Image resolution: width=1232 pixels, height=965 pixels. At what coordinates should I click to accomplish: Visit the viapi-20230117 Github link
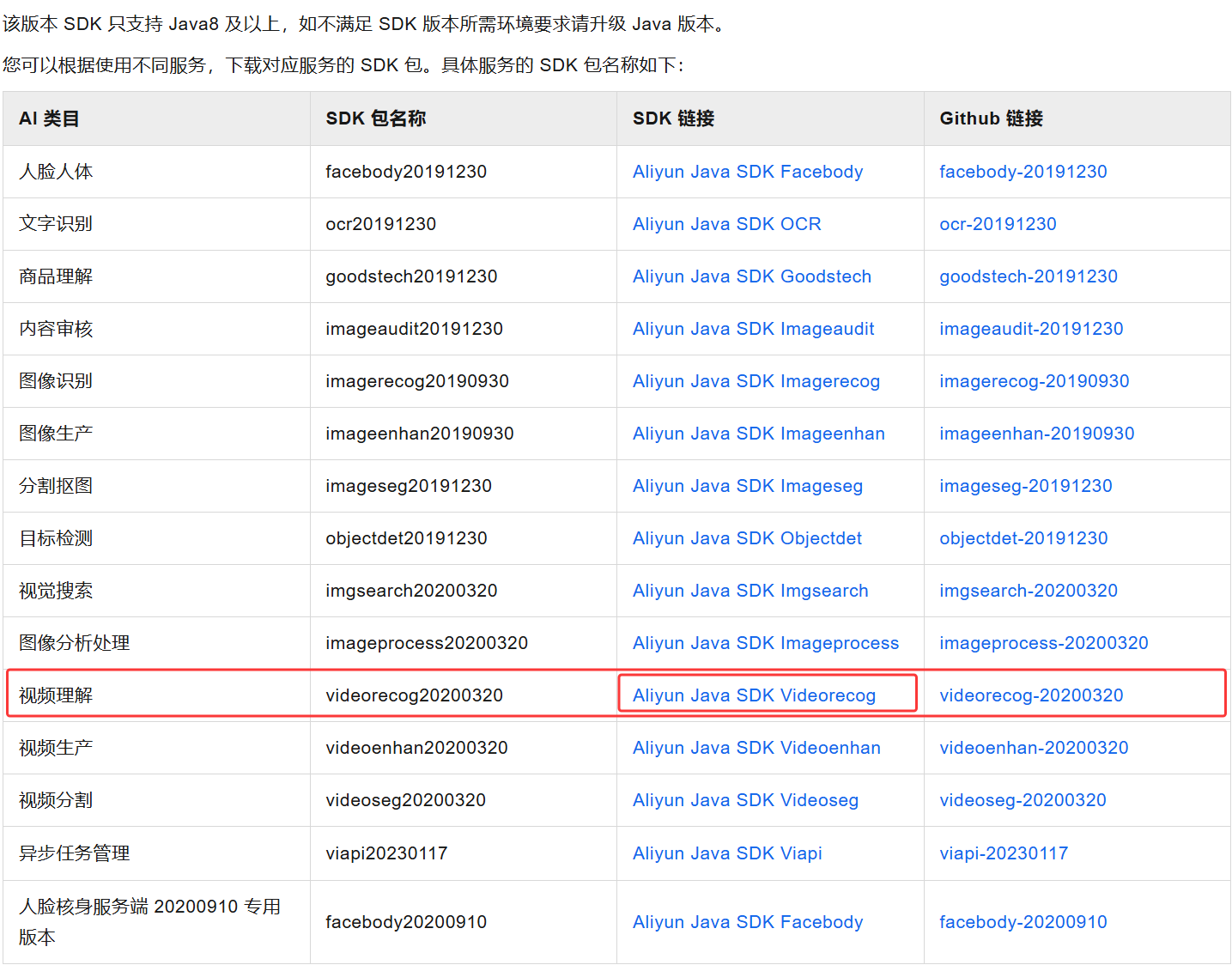click(x=1004, y=853)
